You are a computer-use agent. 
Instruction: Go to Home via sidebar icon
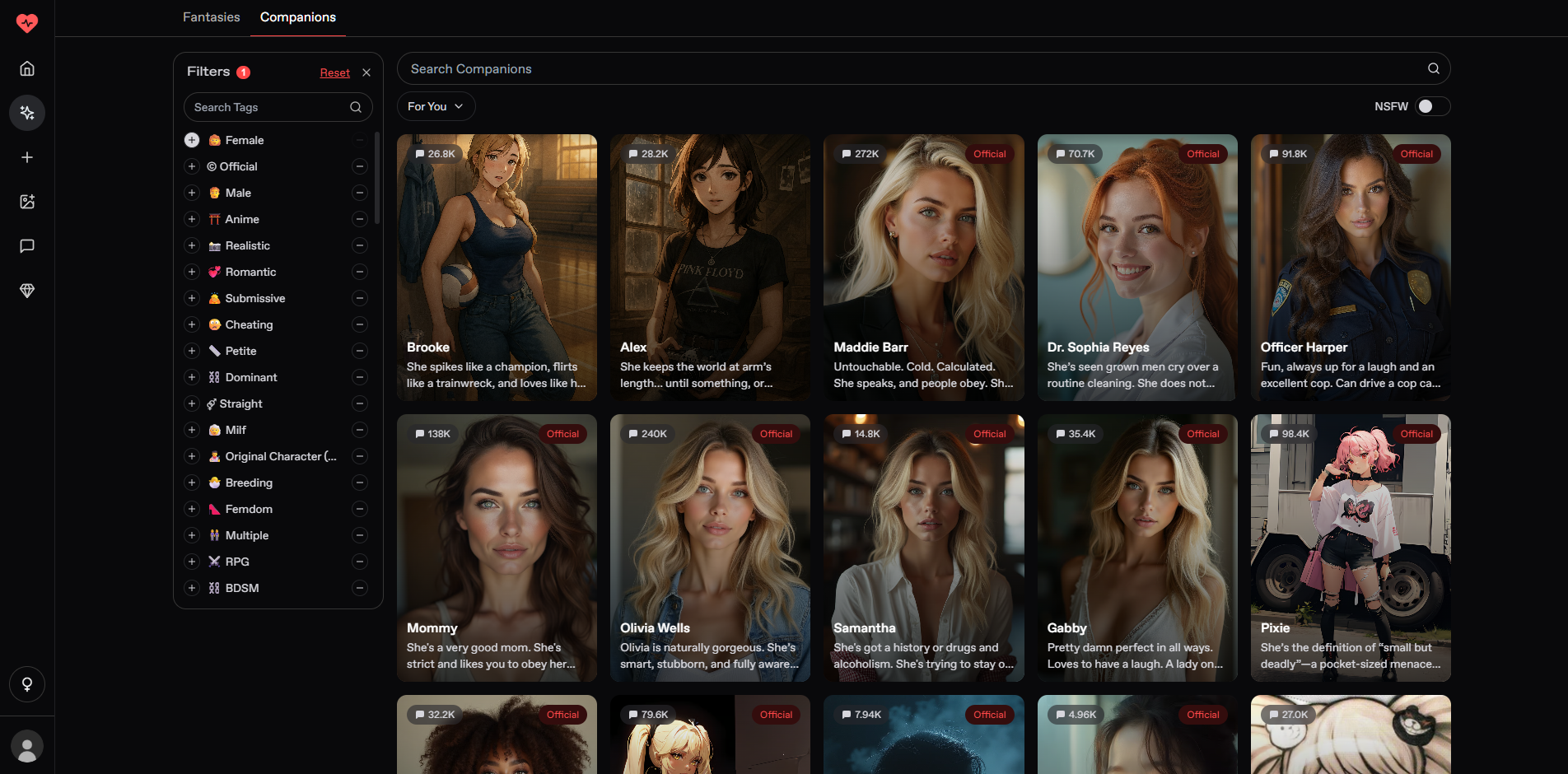point(27,68)
